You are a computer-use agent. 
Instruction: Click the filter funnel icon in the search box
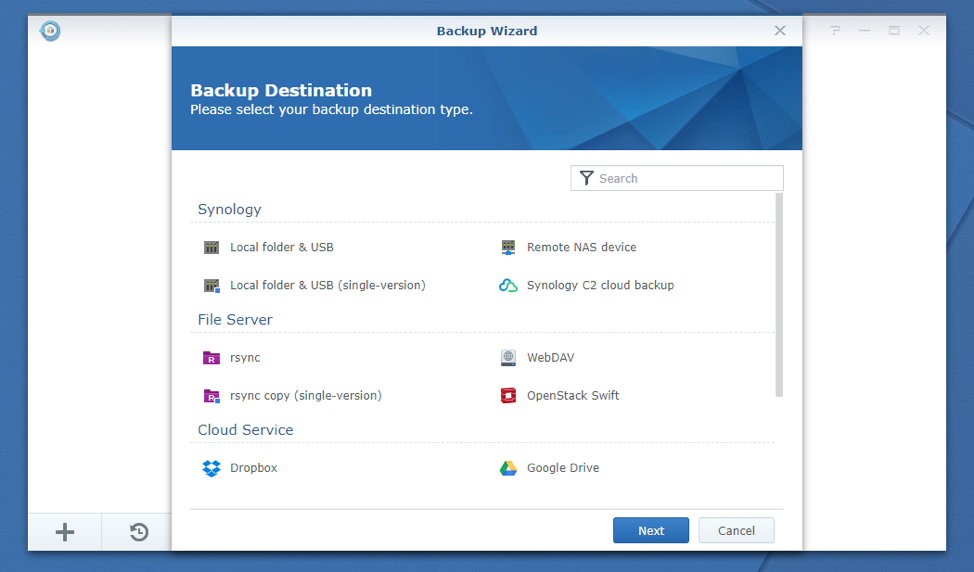click(586, 178)
